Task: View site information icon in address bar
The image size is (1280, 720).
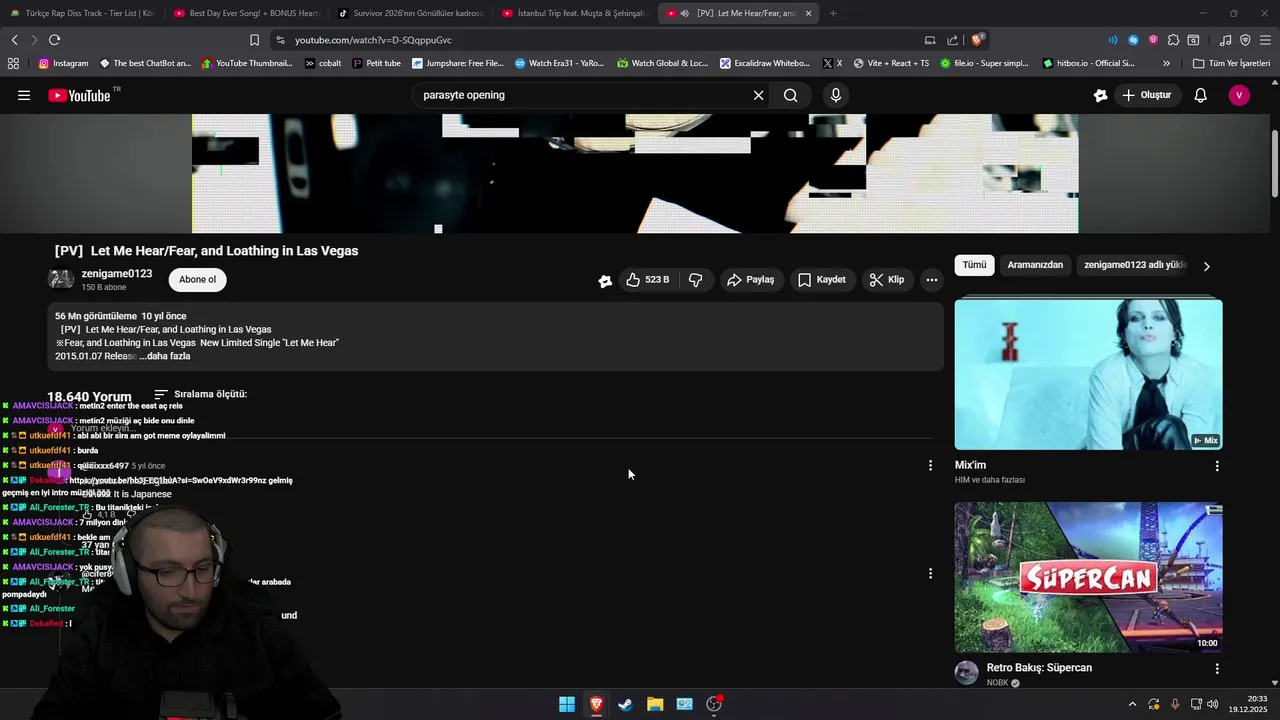Action: [280, 40]
